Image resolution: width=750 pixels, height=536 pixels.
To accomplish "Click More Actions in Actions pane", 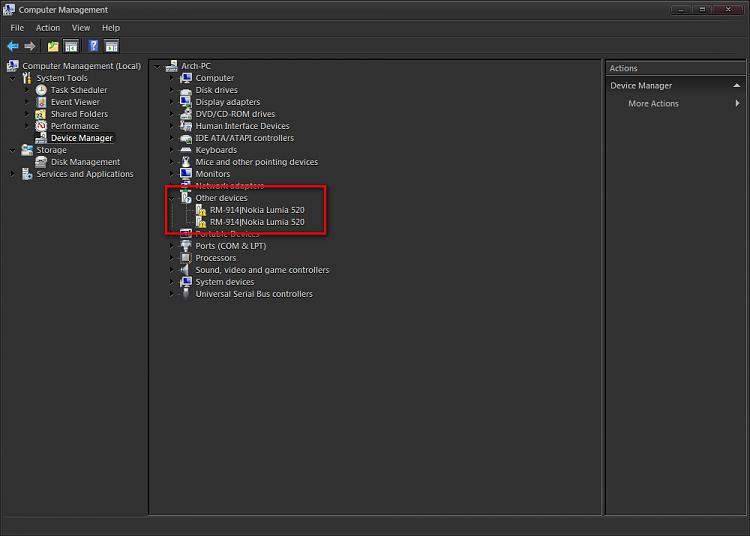I will point(653,104).
